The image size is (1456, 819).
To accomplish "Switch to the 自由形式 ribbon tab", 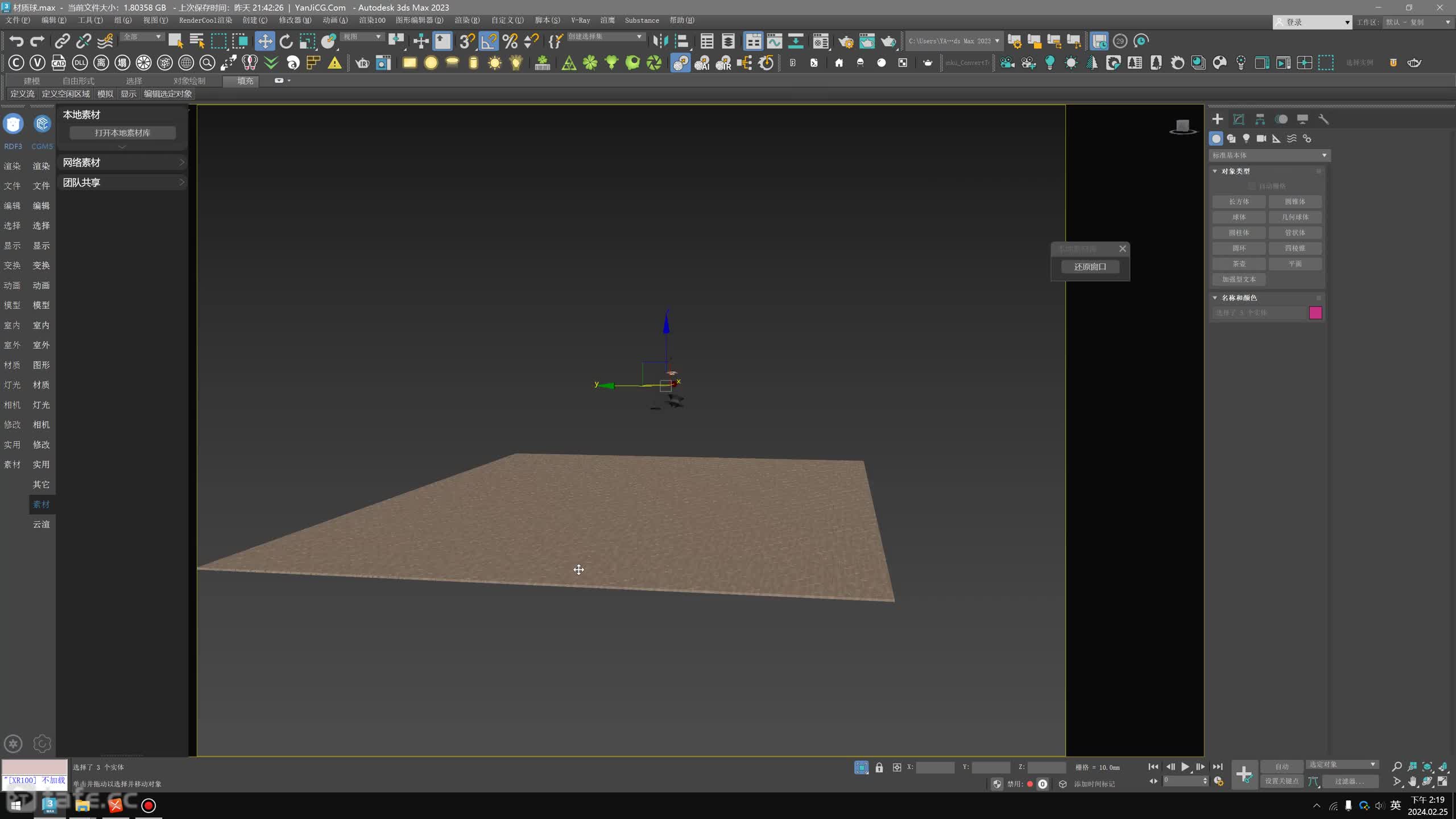I will (78, 81).
